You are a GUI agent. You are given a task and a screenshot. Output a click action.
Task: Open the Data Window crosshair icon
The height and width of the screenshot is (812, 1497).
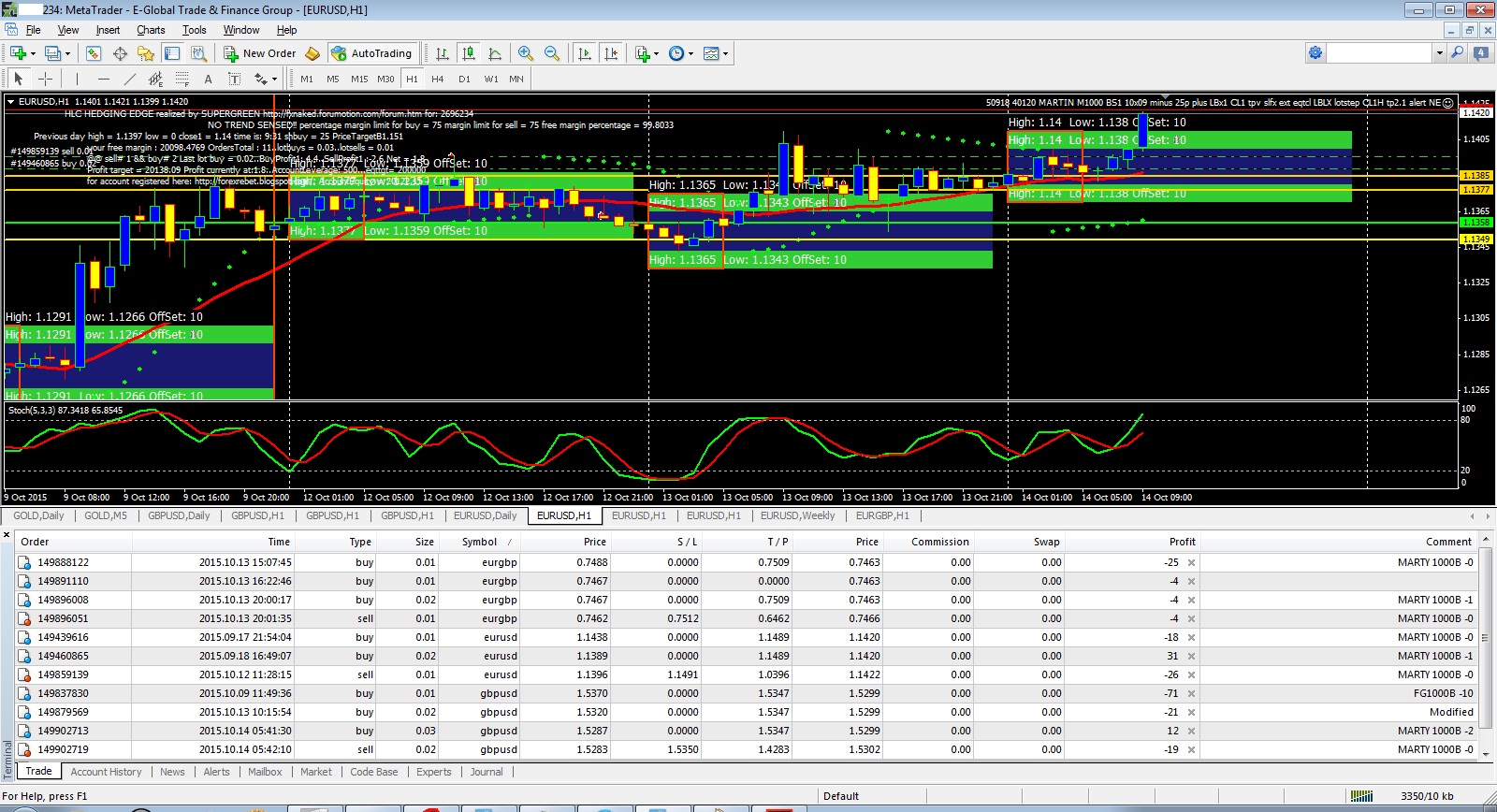pyautogui.click(x=120, y=53)
